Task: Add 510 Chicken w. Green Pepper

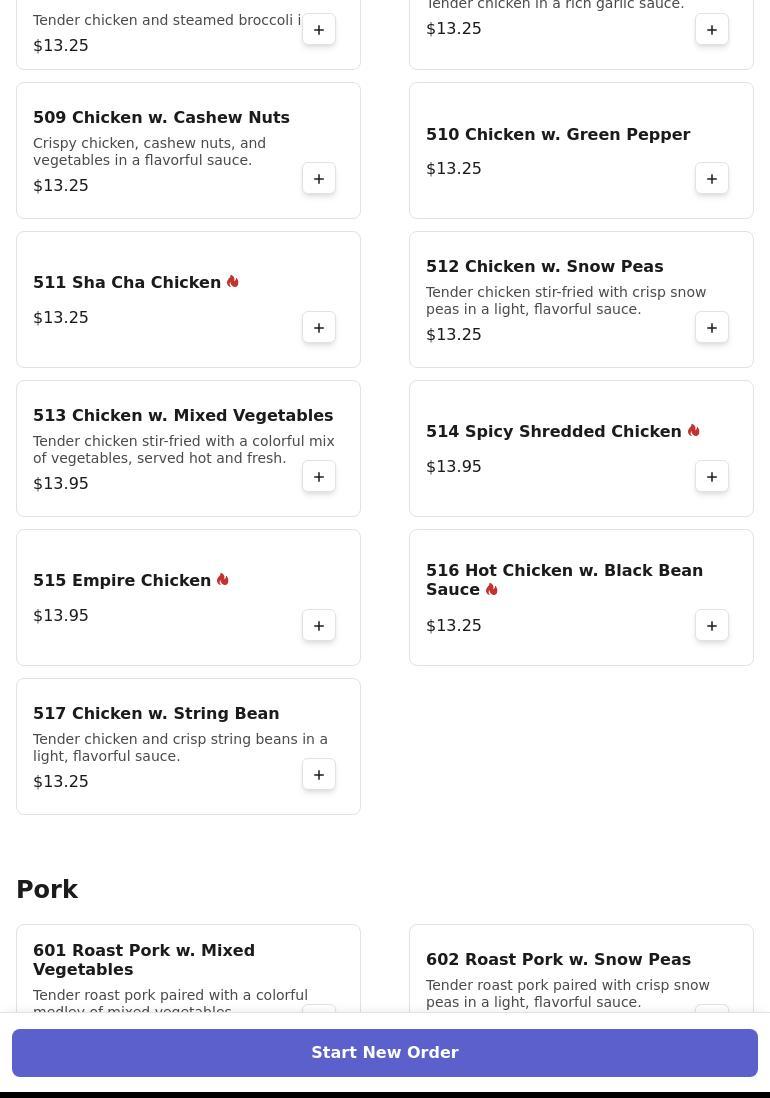Action: (x=711, y=179)
